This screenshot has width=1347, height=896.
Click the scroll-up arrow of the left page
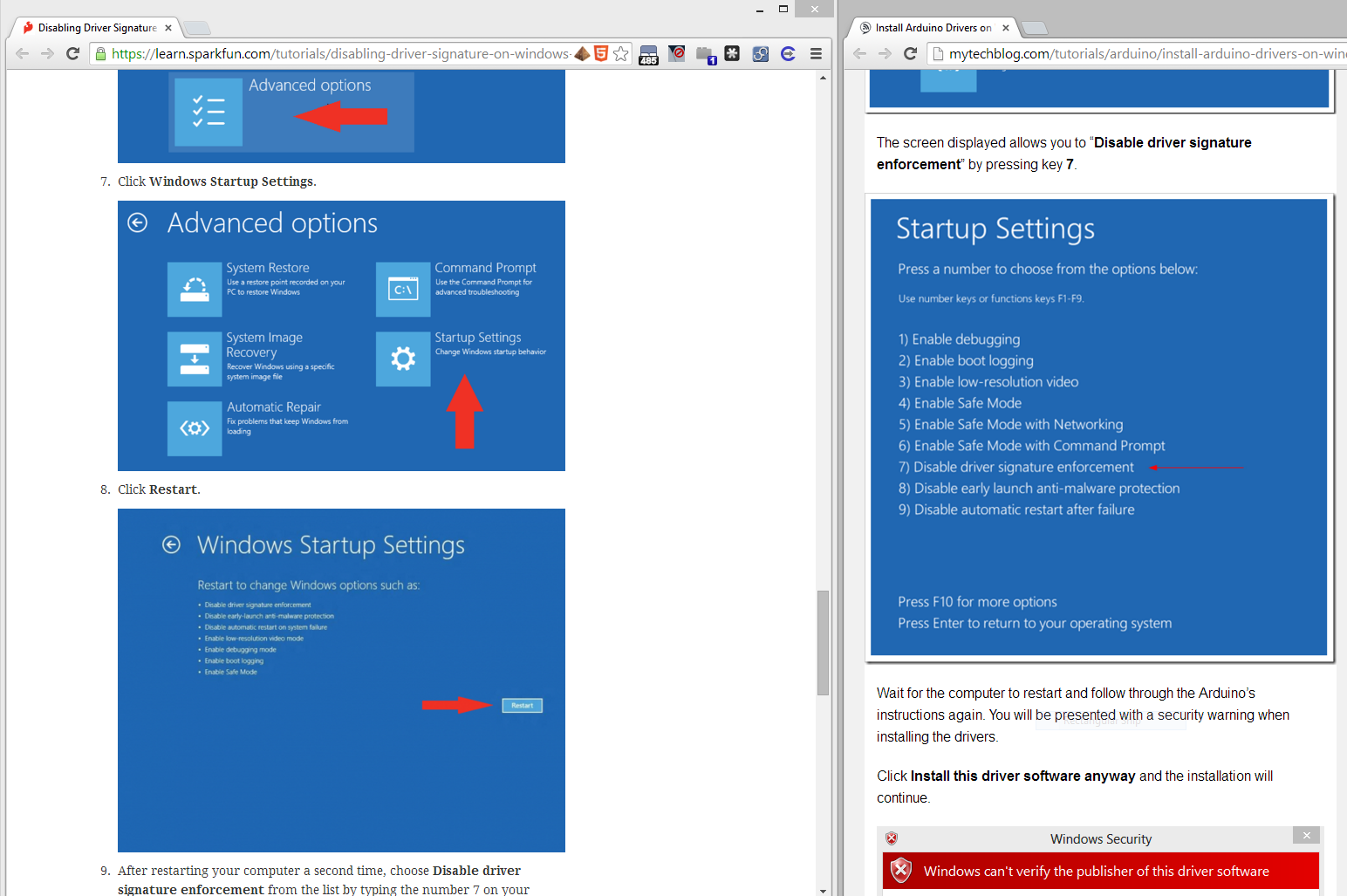pyautogui.click(x=823, y=78)
